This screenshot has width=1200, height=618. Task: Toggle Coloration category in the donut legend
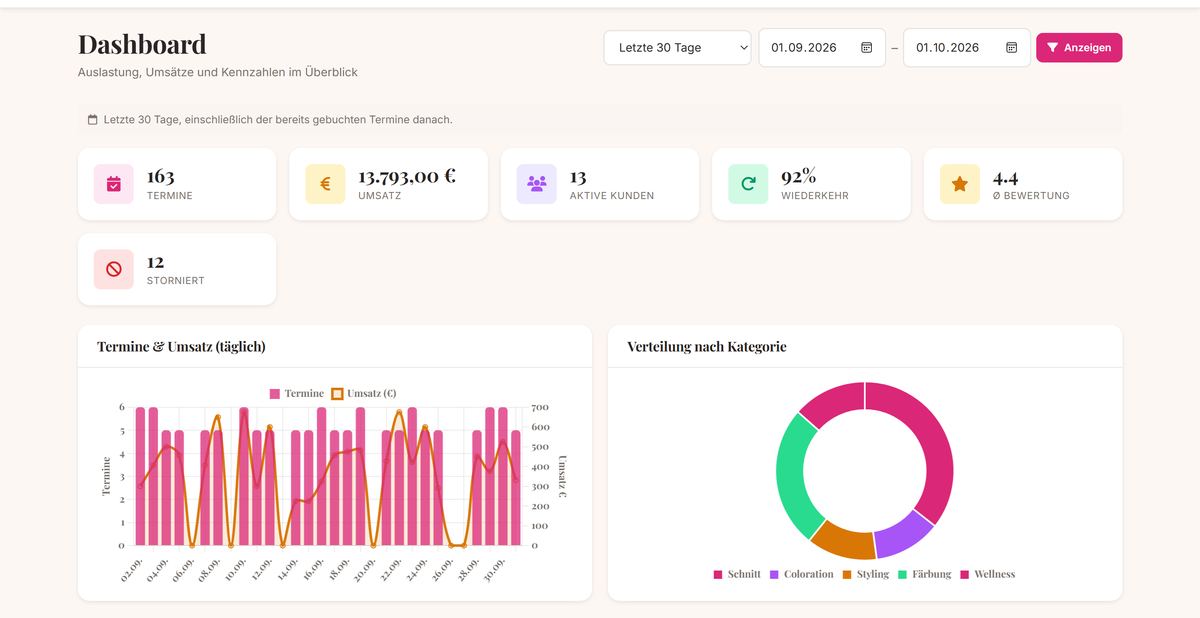[801, 574]
